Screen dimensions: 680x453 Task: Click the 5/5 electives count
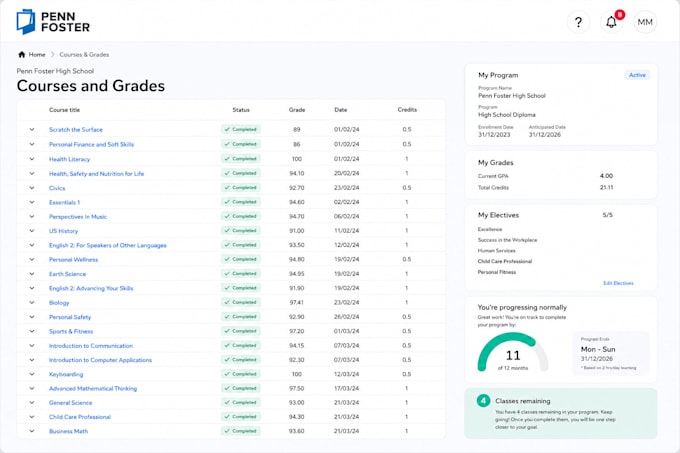[x=608, y=215]
